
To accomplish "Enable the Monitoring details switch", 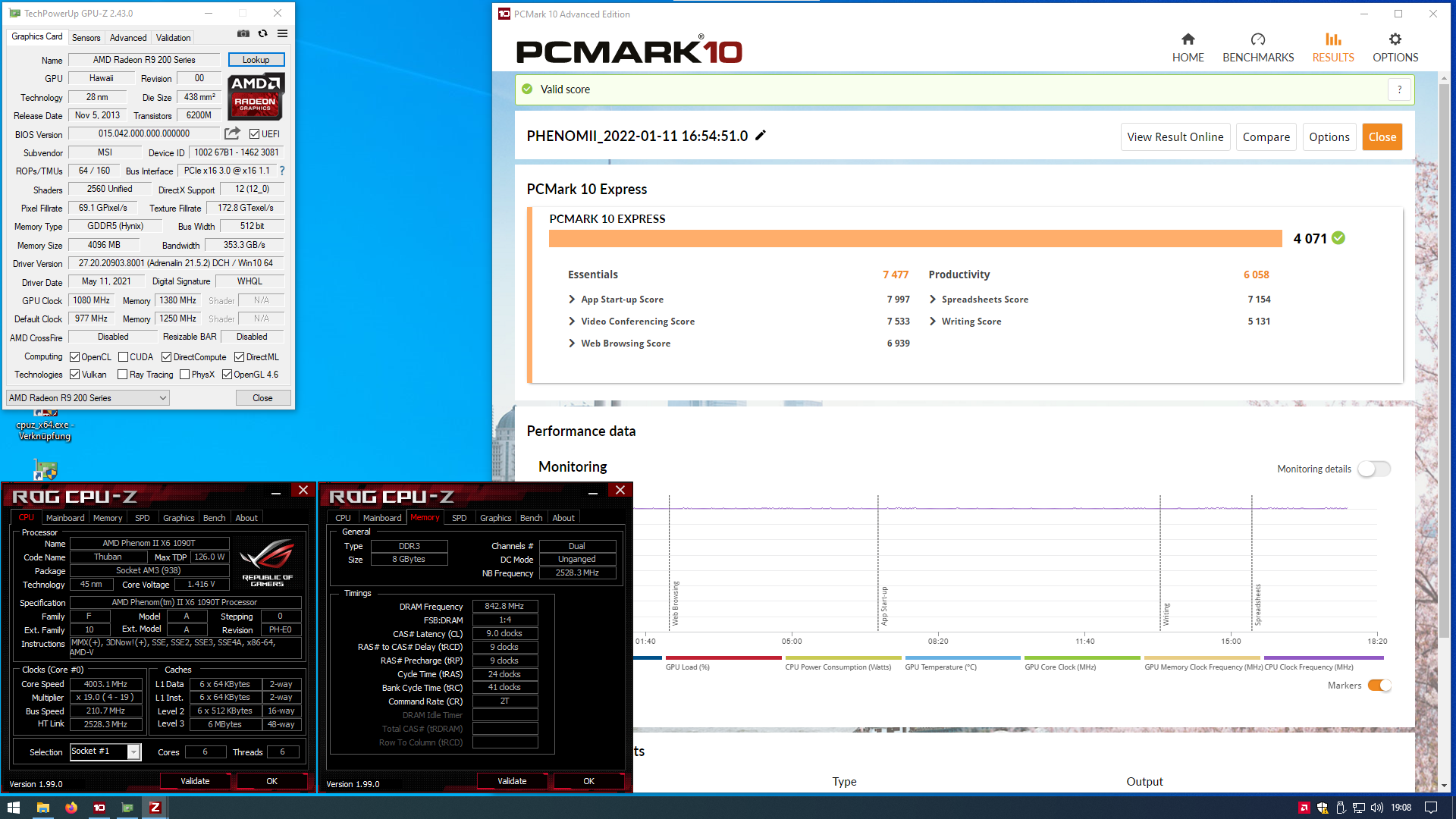I will coord(1374,469).
